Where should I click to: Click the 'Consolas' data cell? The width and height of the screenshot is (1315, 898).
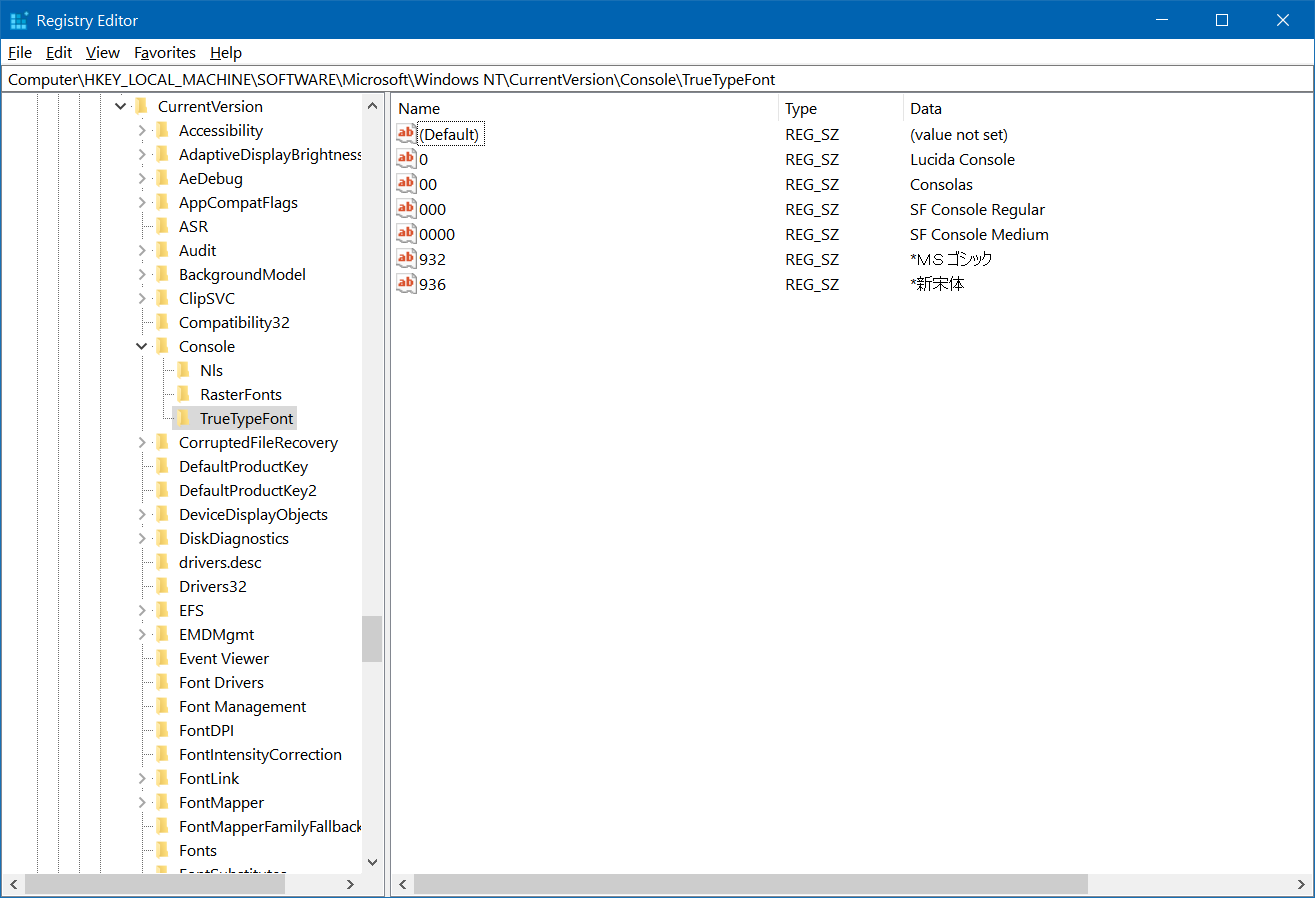click(941, 184)
